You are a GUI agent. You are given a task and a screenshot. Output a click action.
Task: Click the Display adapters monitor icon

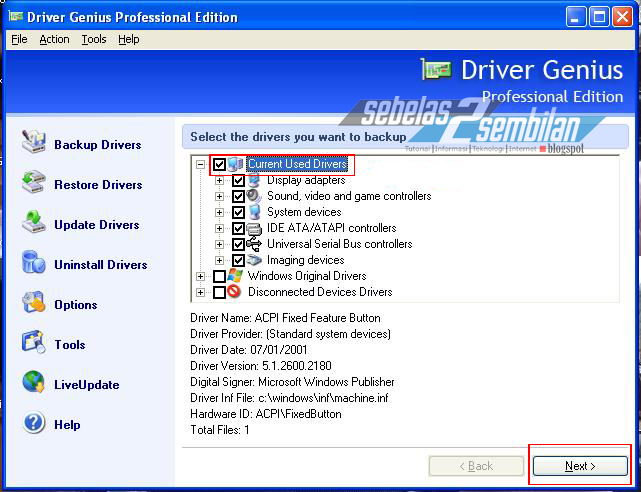[x=254, y=180]
